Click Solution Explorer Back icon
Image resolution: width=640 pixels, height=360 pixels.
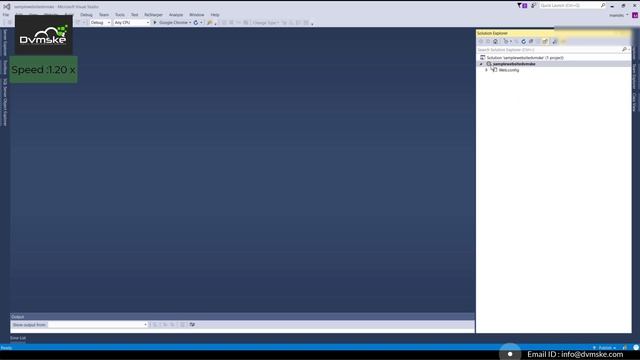pos(480,41)
